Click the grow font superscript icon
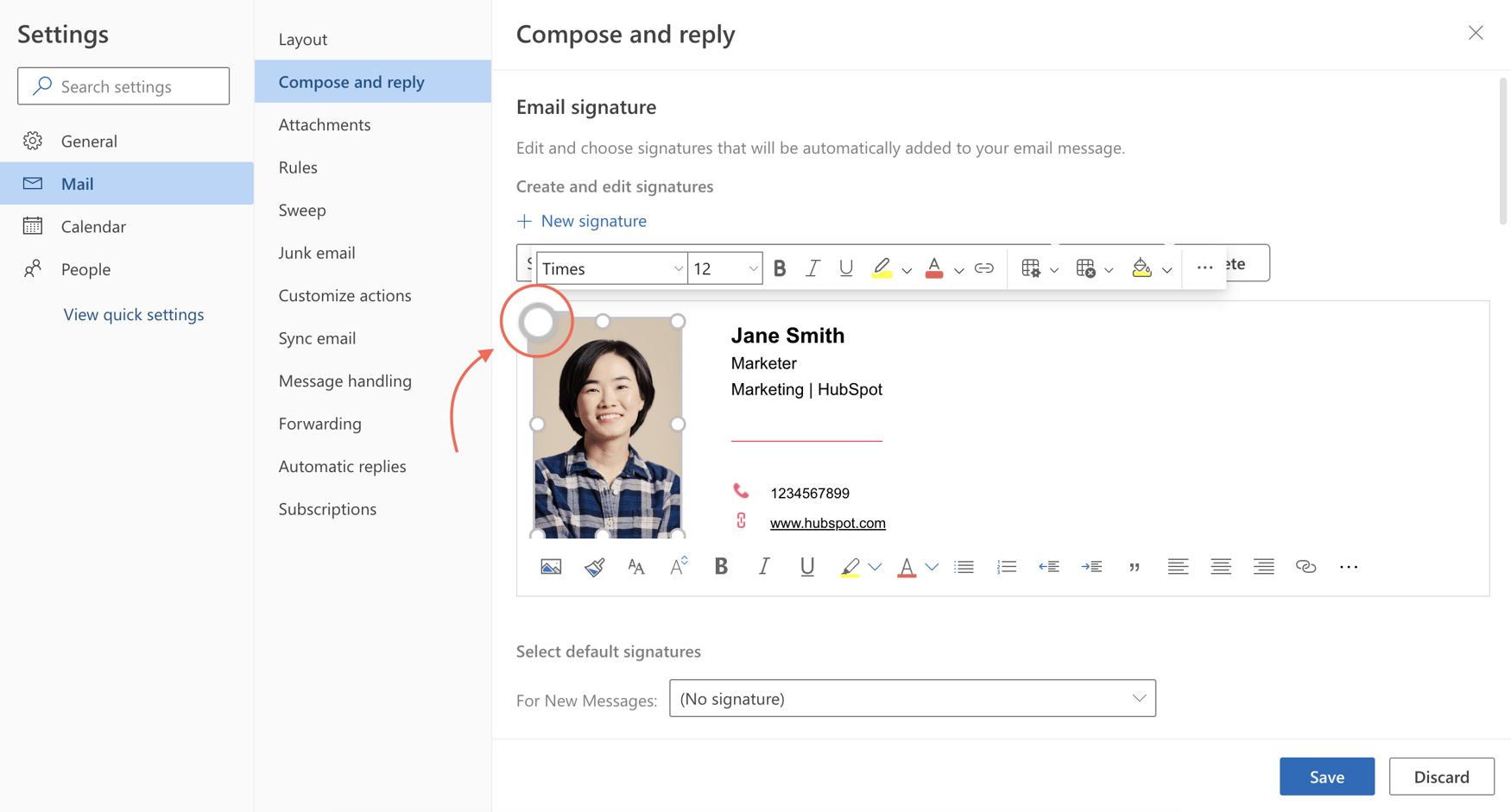Screen dimensions: 1511x812 click(679, 566)
